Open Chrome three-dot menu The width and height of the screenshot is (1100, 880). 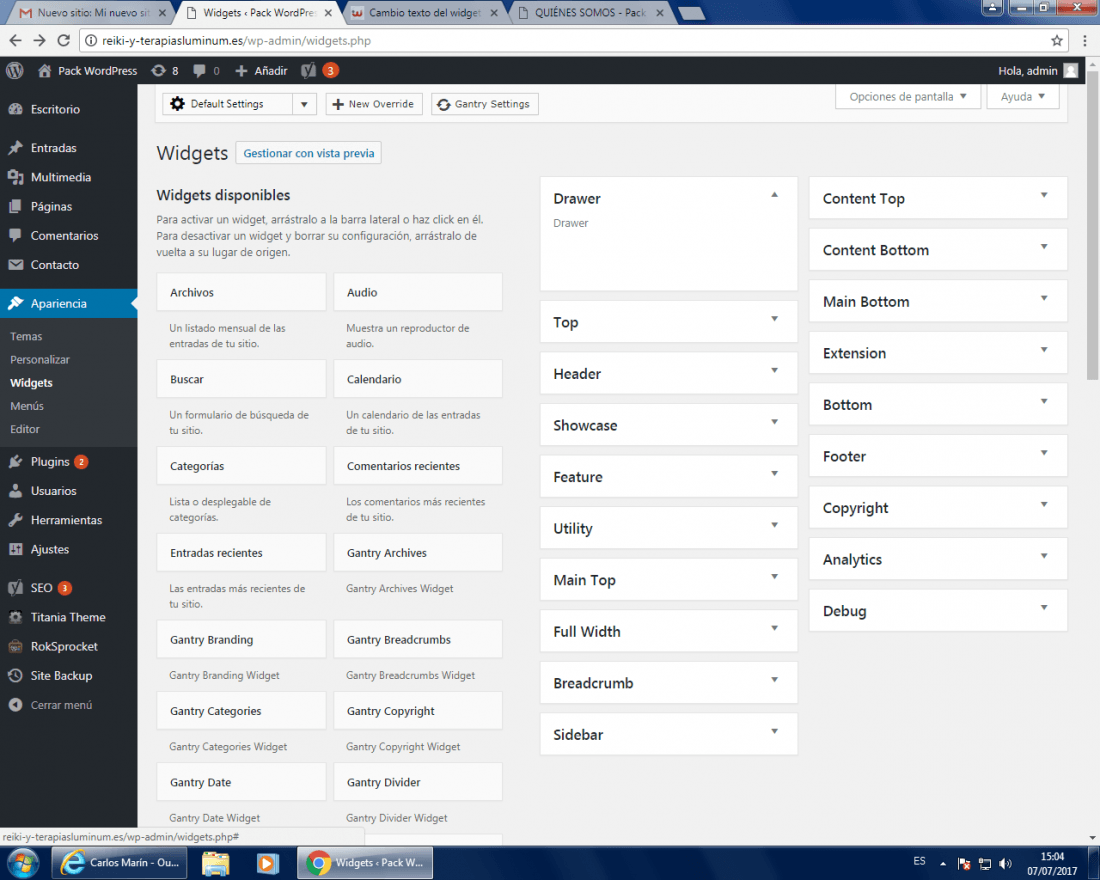coord(1085,41)
